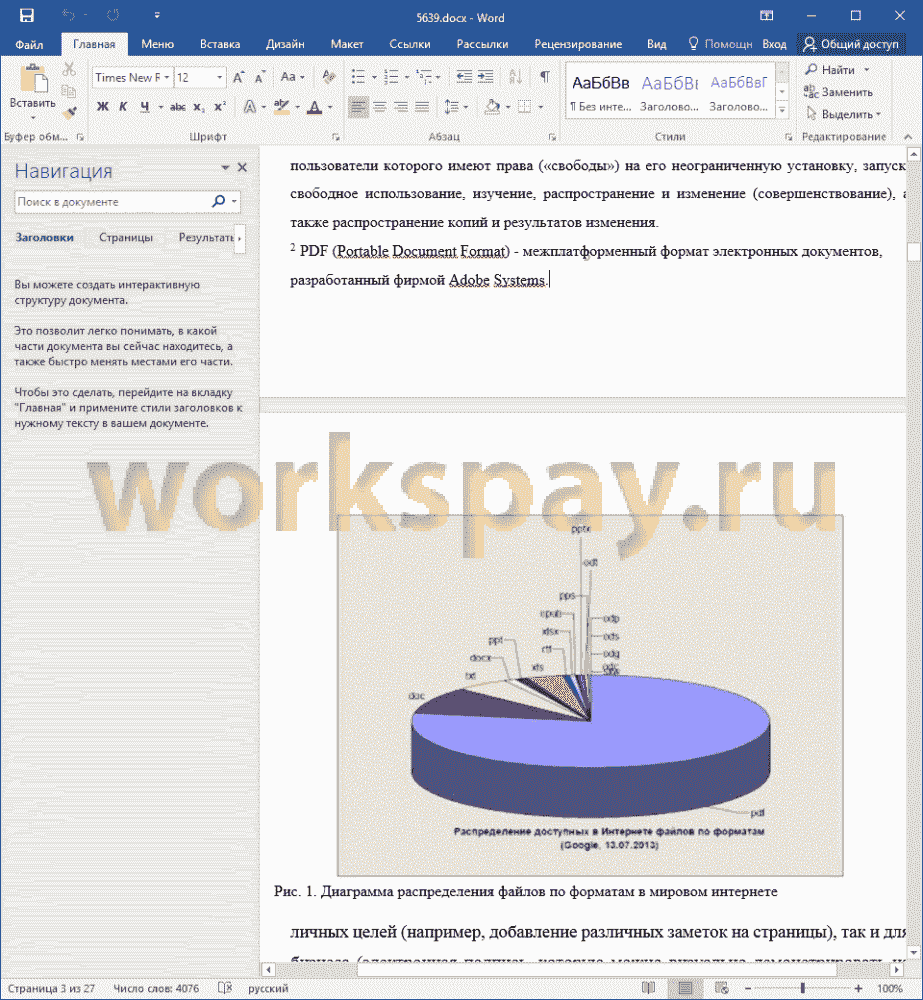Image resolution: width=923 pixels, height=1000 pixels.
Task: Close the Navigation pane
Action: click(242, 167)
